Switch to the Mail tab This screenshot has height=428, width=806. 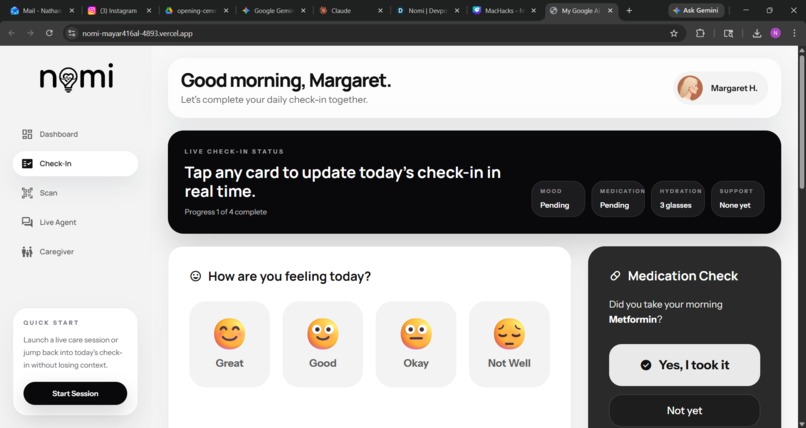click(42, 10)
